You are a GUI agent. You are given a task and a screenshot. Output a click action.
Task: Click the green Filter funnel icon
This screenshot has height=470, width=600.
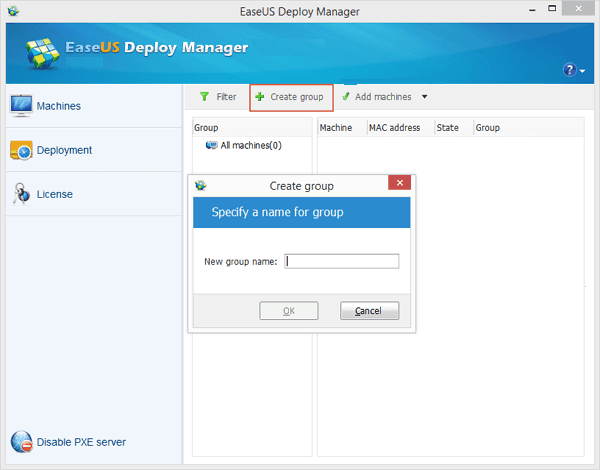tap(204, 97)
